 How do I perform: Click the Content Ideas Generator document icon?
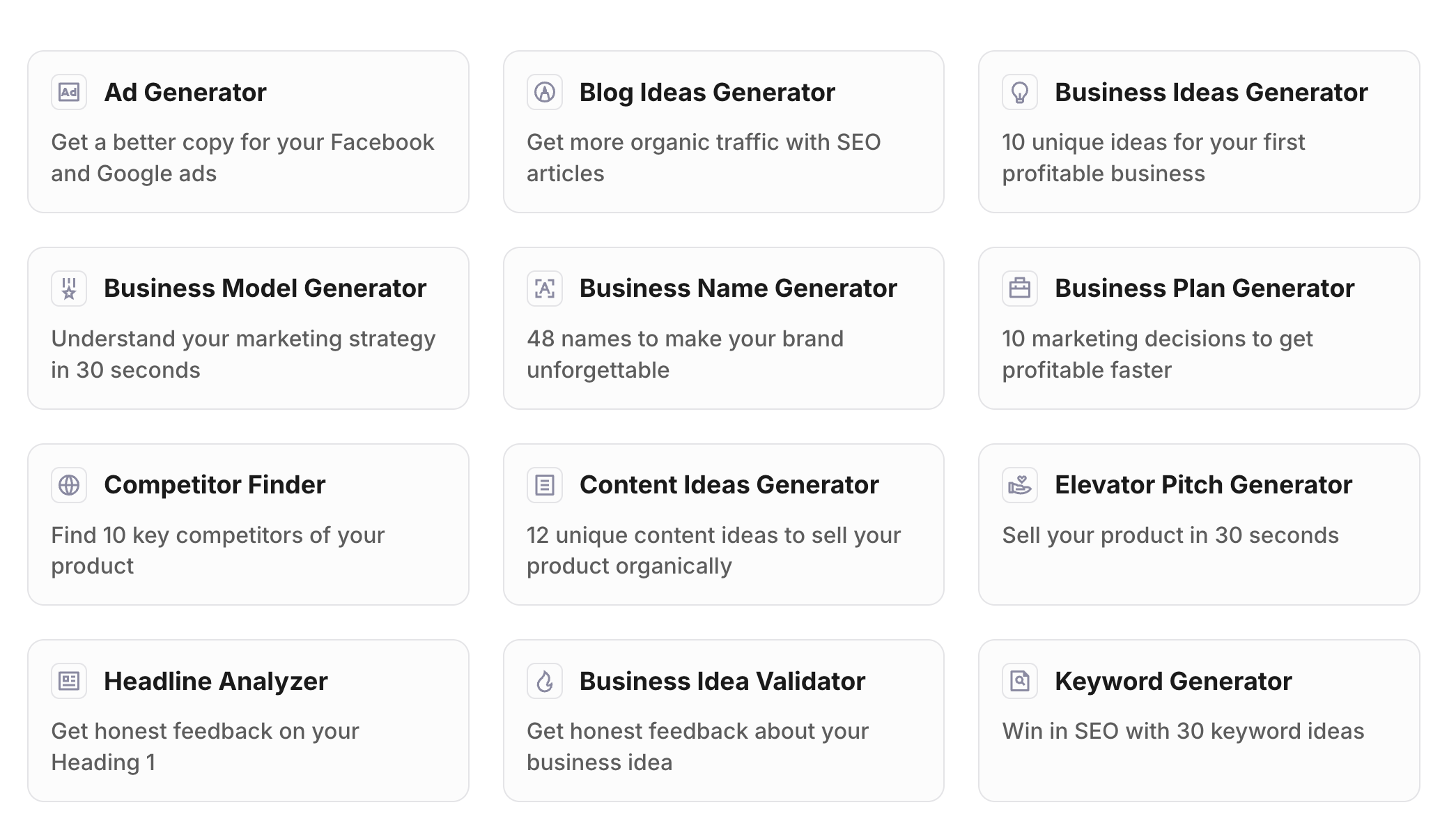coord(544,485)
